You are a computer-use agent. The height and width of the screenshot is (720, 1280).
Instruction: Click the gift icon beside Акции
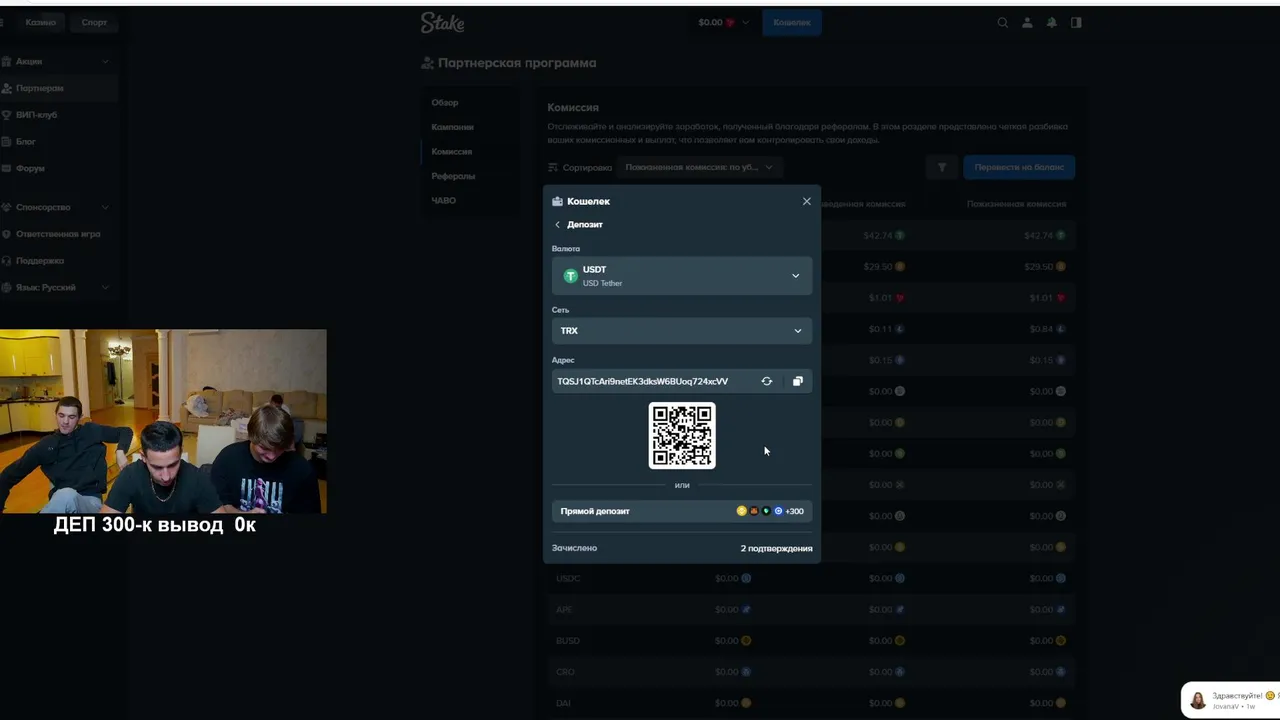(6, 62)
